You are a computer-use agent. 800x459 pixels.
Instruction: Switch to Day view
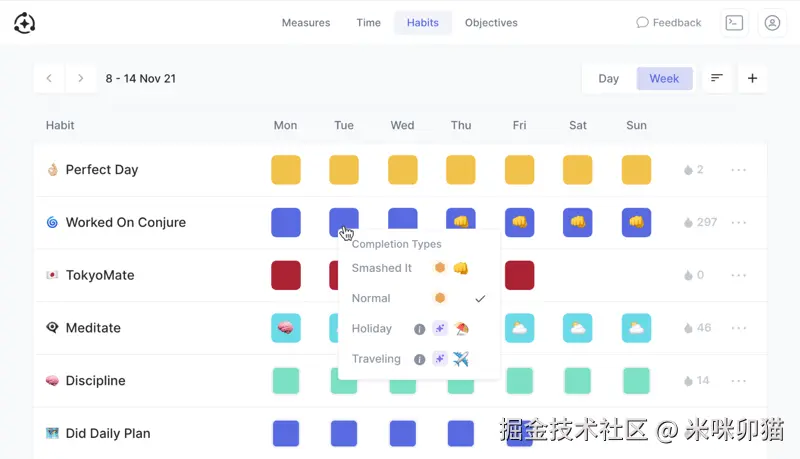[x=608, y=79]
